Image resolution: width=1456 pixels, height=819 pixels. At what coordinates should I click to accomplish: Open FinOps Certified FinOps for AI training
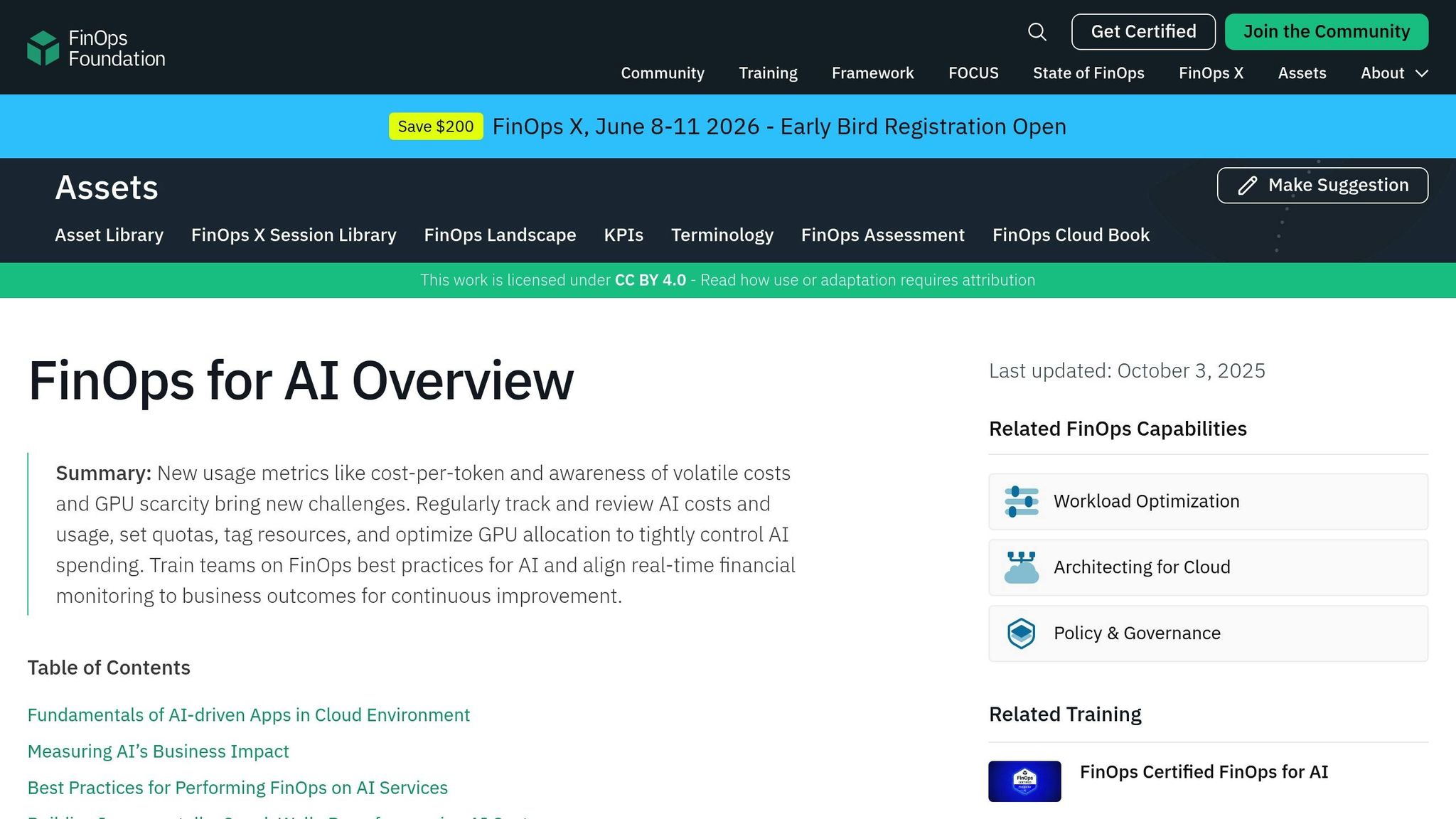pos(1204,772)
